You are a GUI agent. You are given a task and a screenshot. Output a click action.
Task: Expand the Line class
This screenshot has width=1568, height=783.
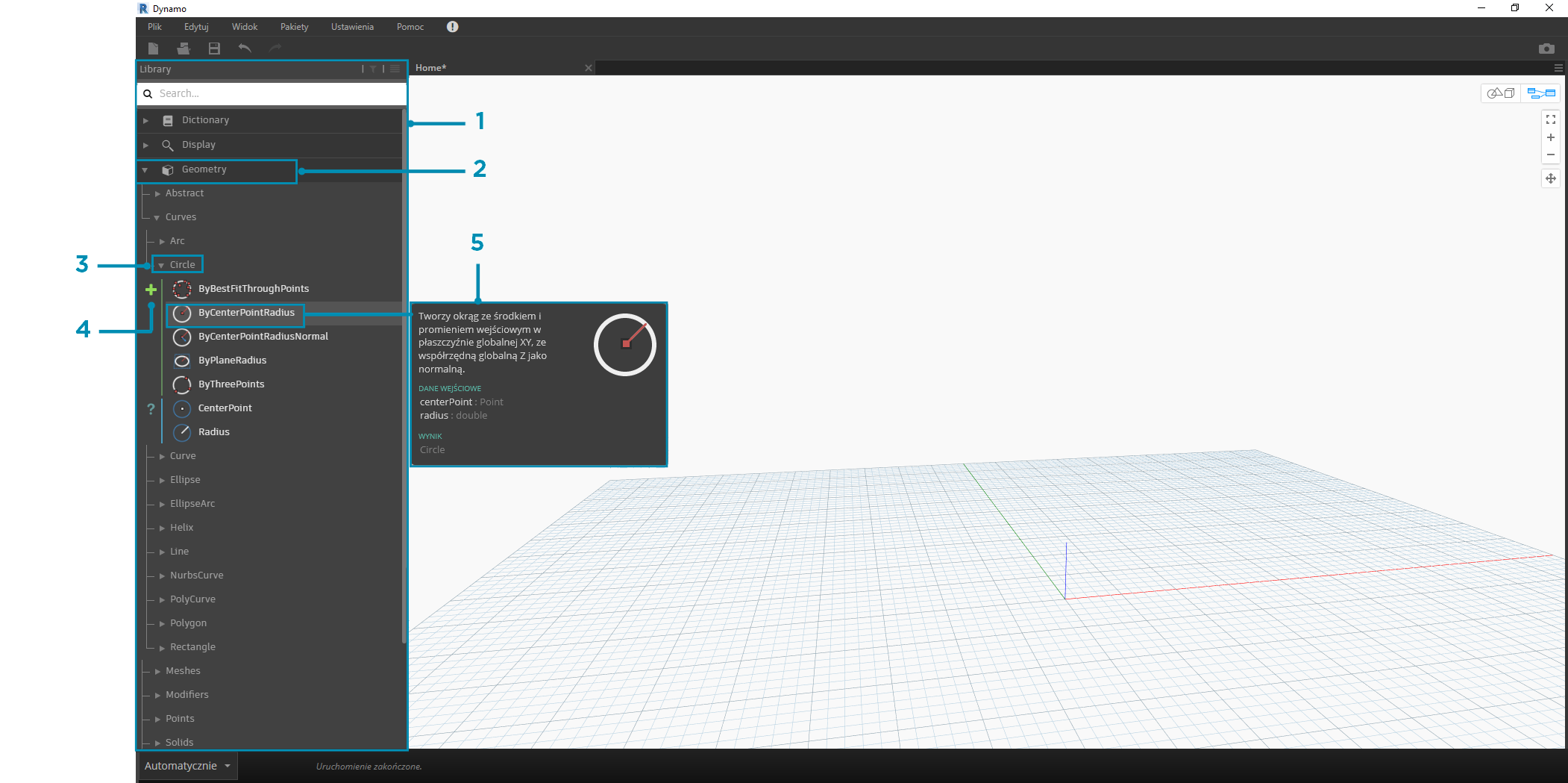click(x=162, y=552)
